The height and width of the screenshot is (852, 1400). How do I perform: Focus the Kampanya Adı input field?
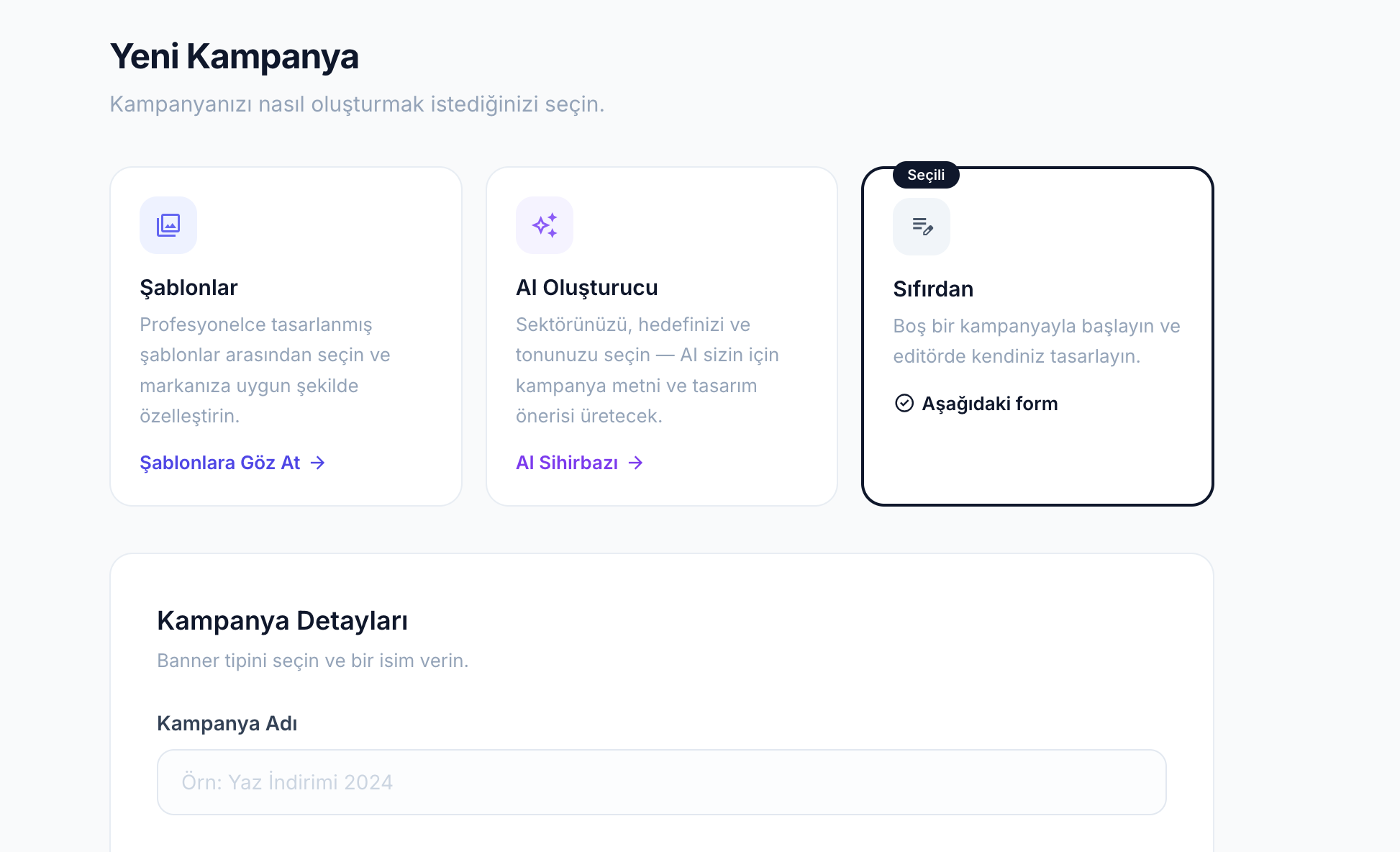661,781
